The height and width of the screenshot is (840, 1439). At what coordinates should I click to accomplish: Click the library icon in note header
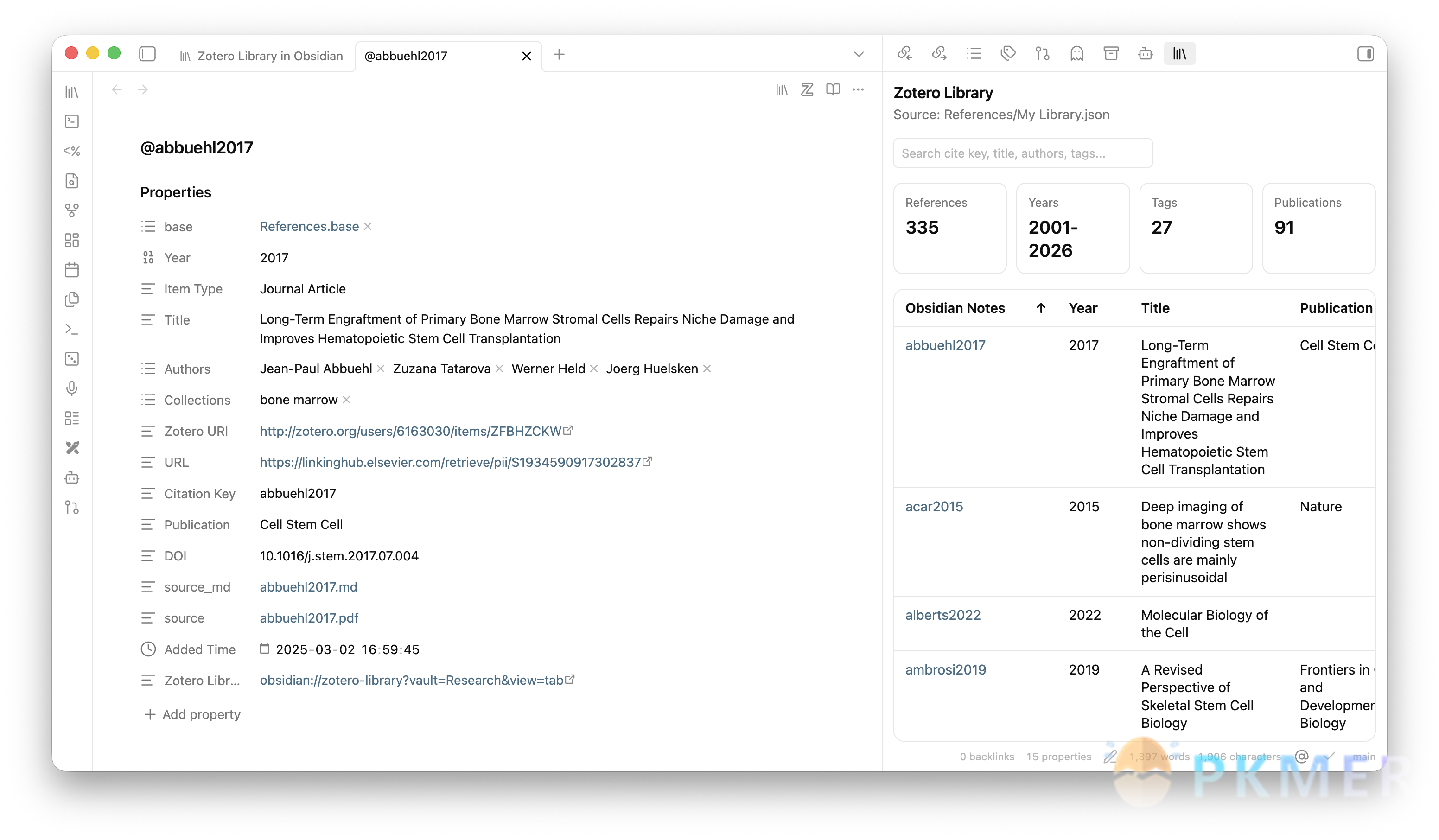click(782, 89)
